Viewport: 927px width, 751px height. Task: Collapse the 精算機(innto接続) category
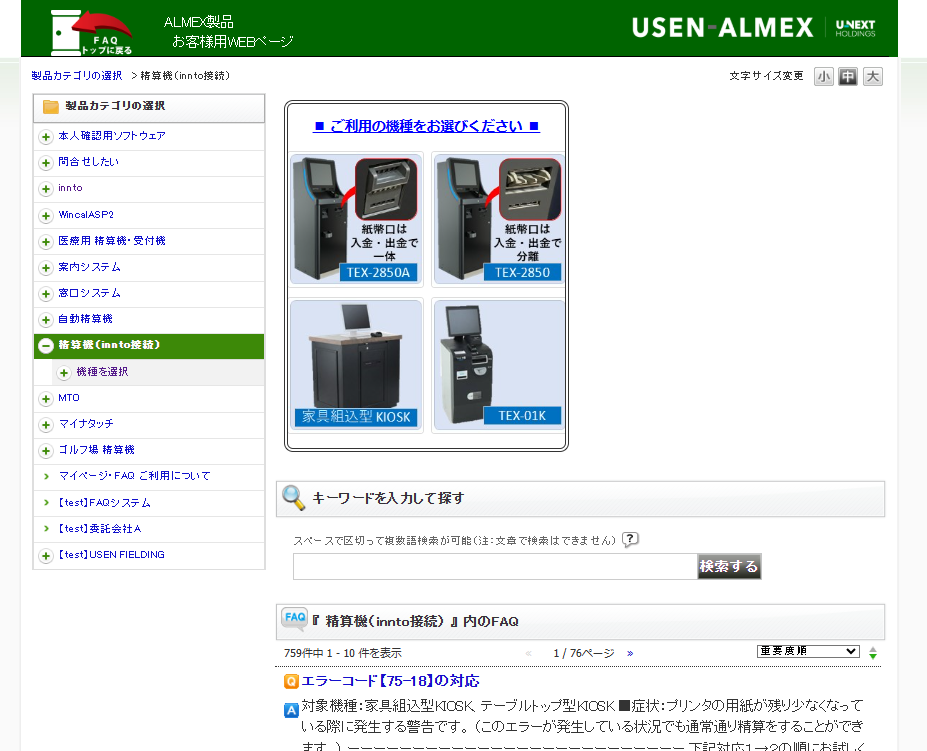pos(46,346)
